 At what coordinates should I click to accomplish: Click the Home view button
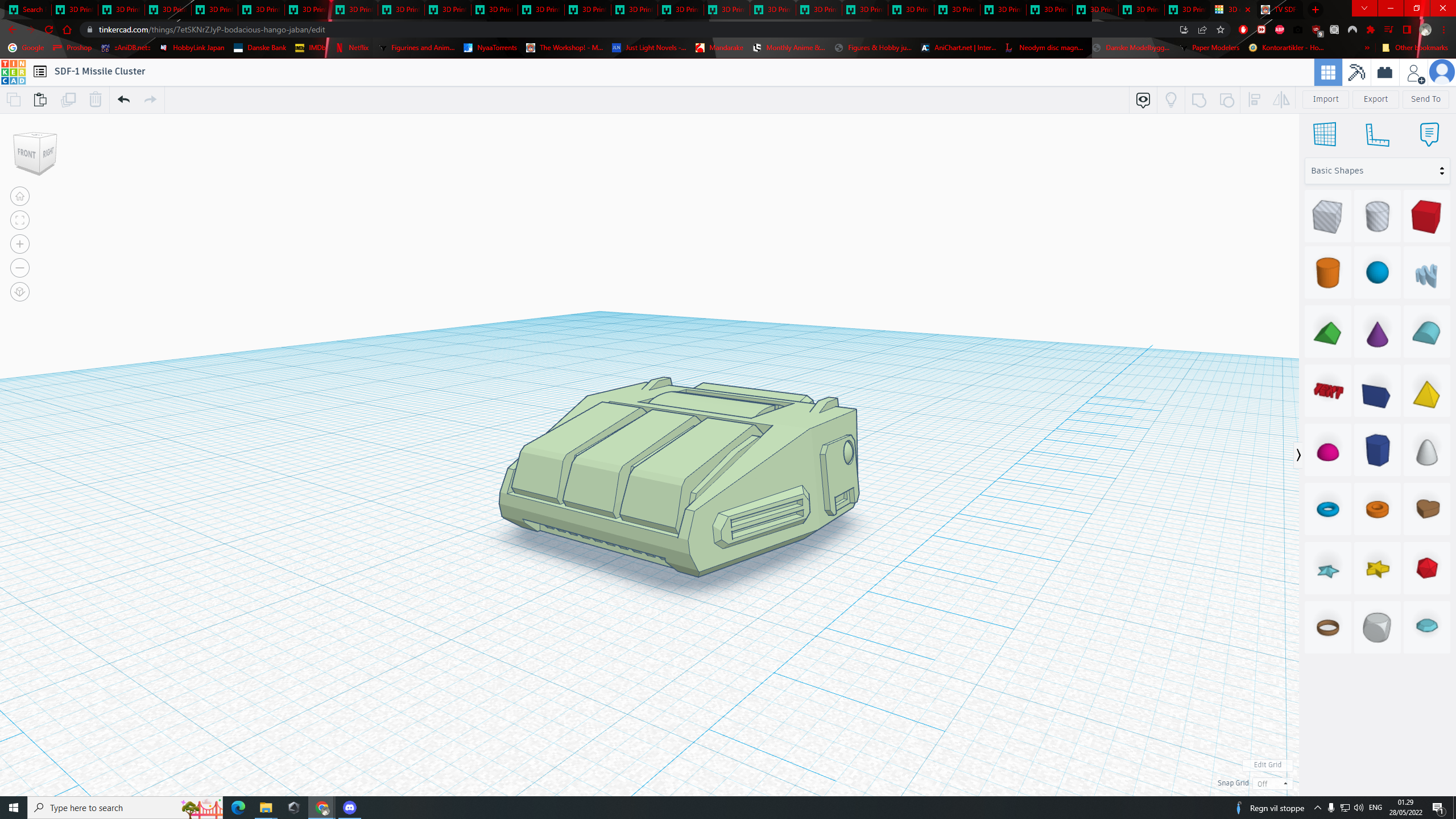20,196
